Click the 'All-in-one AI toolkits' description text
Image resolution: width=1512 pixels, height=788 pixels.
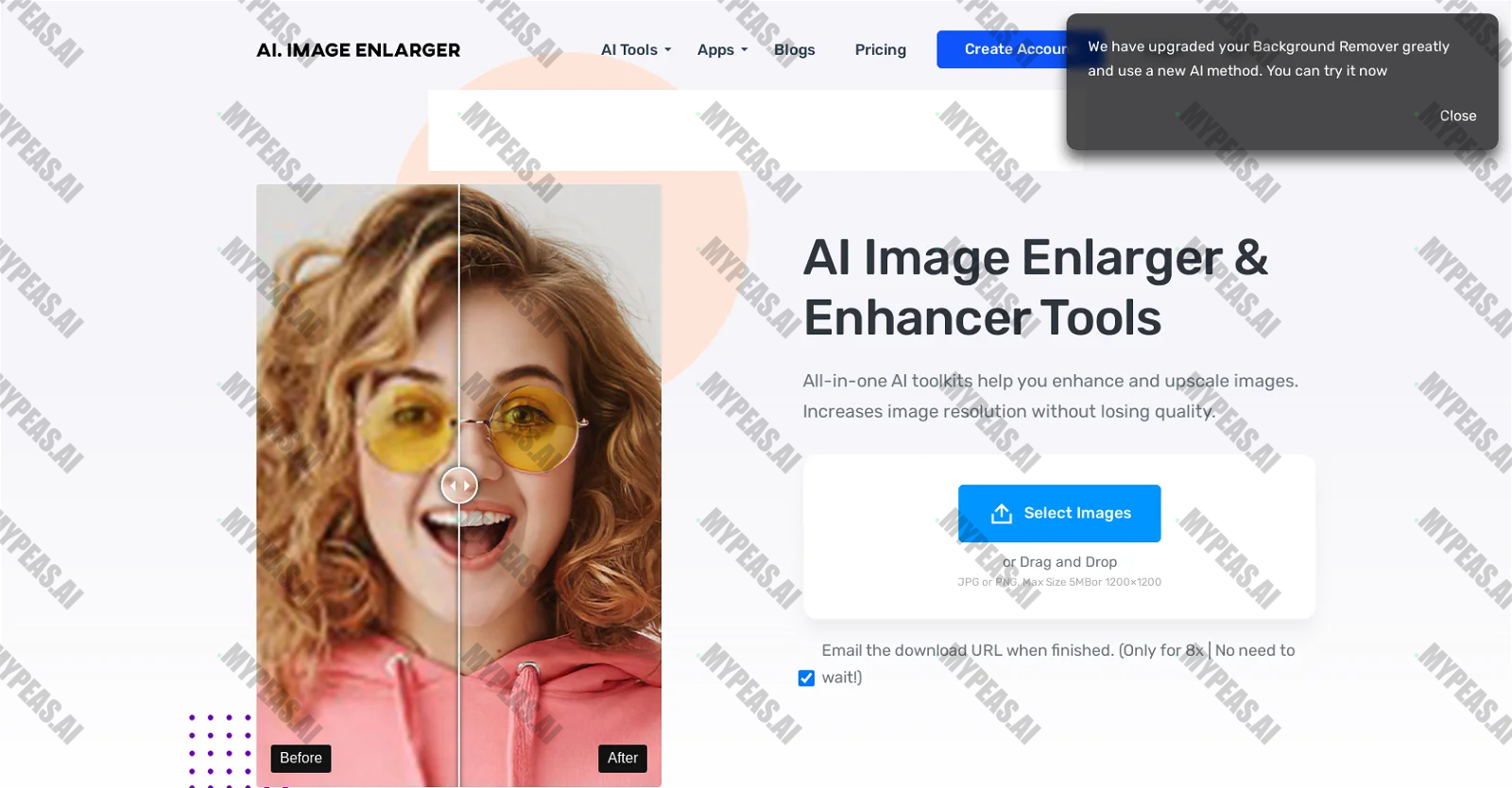(1051, 396)
